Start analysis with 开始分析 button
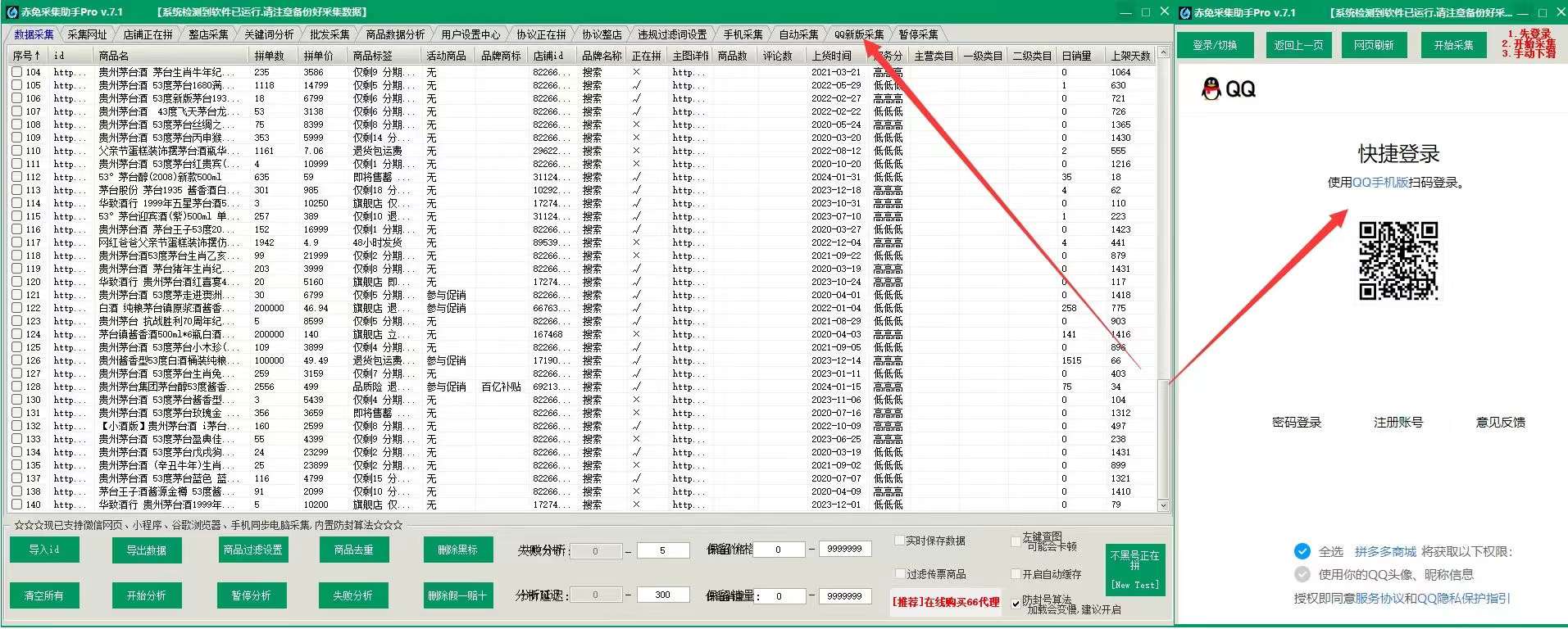Viewport: 1568px width, 629px height. click(146, 595)
